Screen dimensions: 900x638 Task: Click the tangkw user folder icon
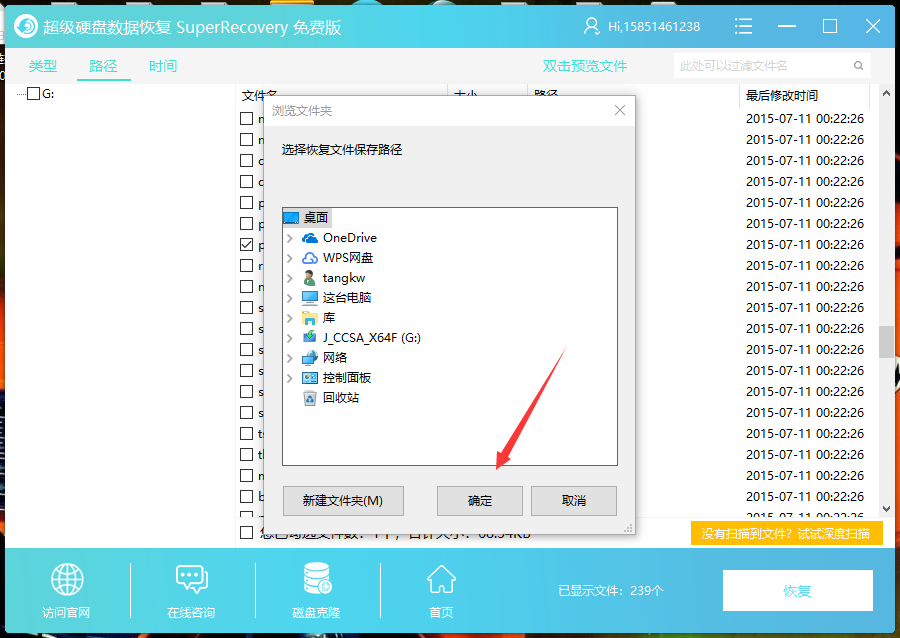click(310, 278)
